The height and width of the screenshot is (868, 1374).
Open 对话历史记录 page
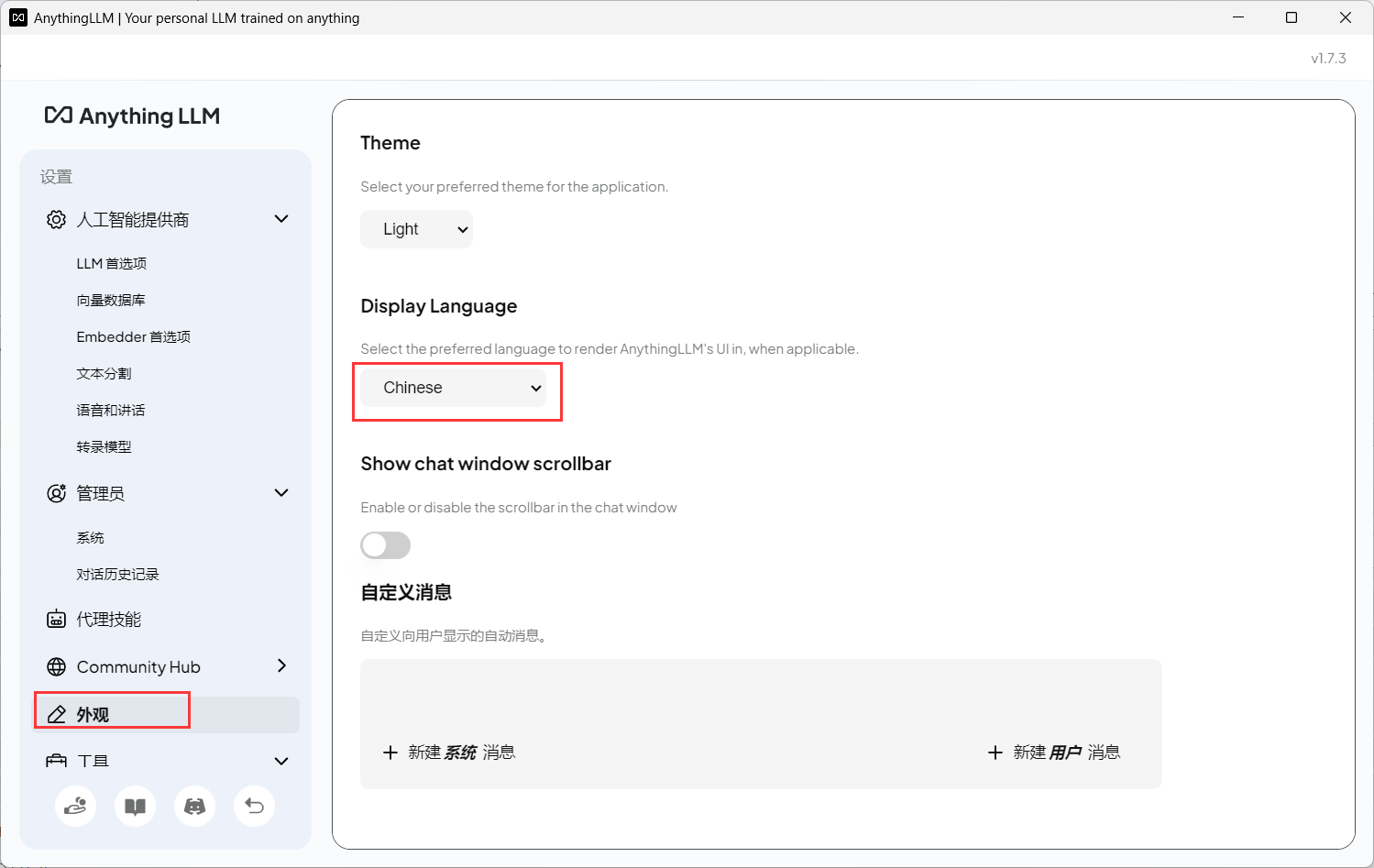[x=117, y=574]
